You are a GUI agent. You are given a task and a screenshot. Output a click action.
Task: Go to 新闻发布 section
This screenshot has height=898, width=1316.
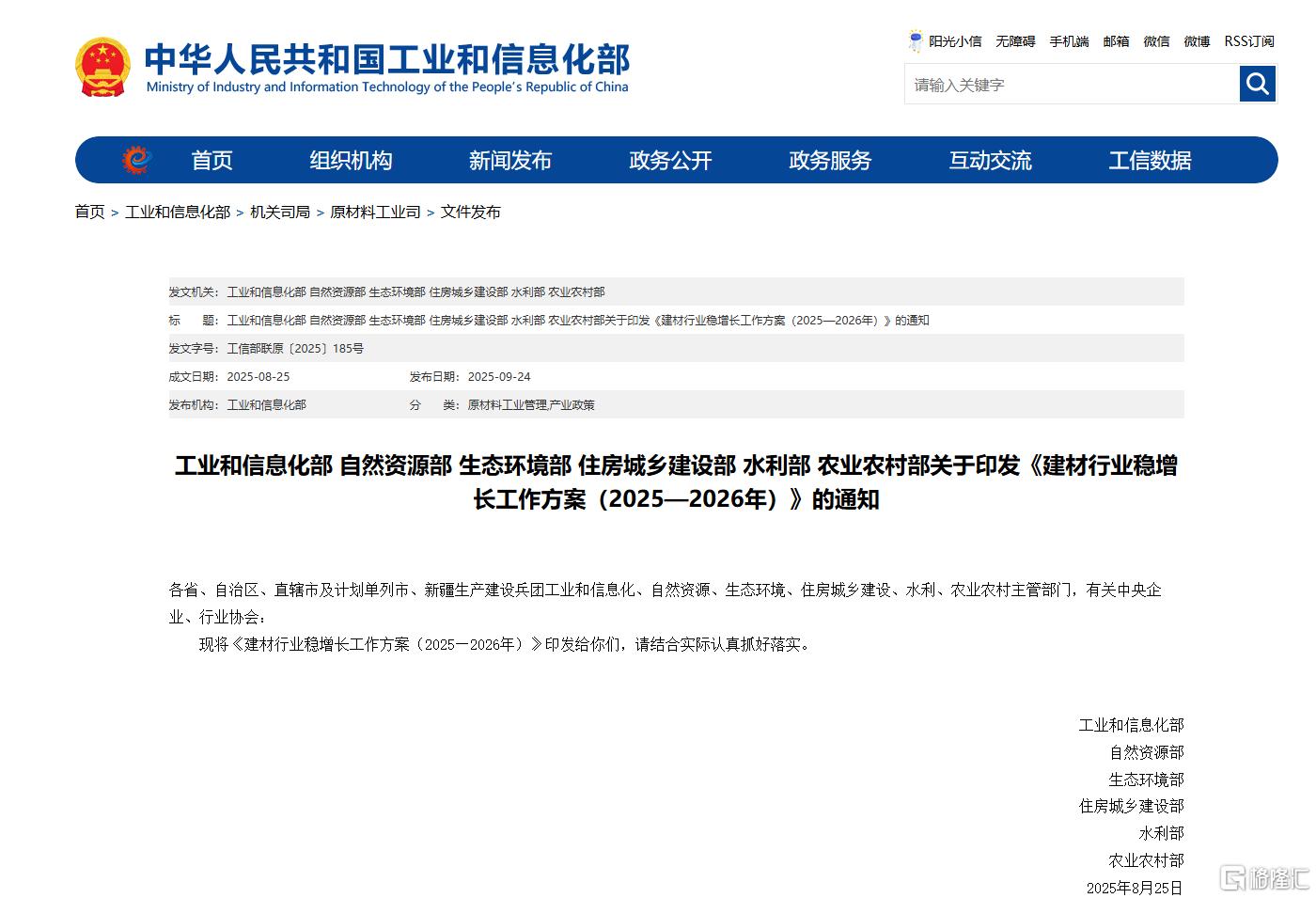coord(509,161)
